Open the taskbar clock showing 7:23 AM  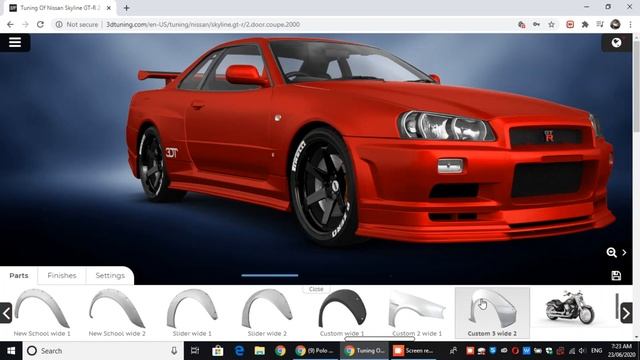pos(621,351)
